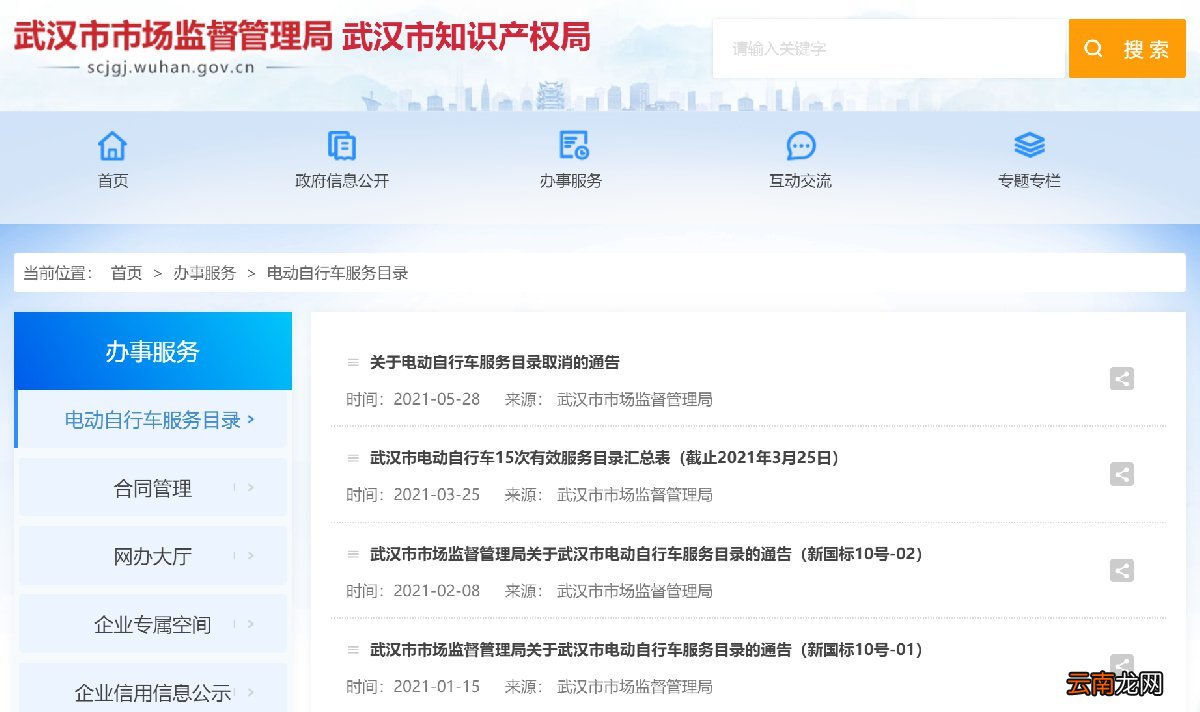Expand the 电动自行车服务目录 chevron
Viewport: 1200px width, 712px height.
[250, 420]
